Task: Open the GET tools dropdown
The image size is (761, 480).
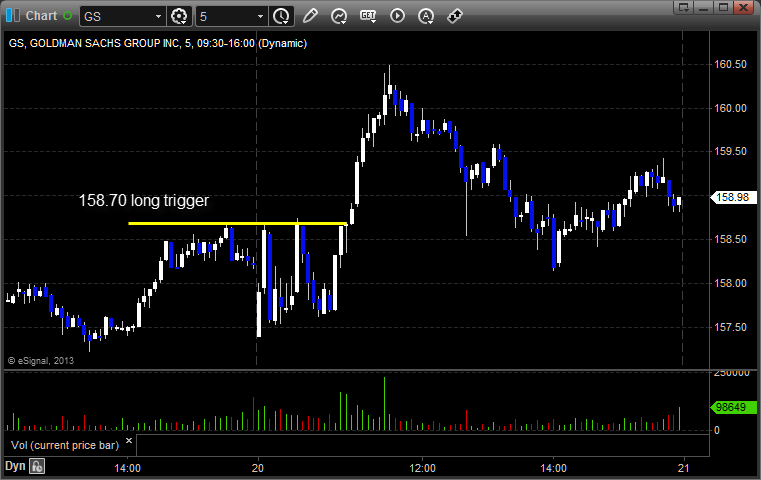Action: 368,16
